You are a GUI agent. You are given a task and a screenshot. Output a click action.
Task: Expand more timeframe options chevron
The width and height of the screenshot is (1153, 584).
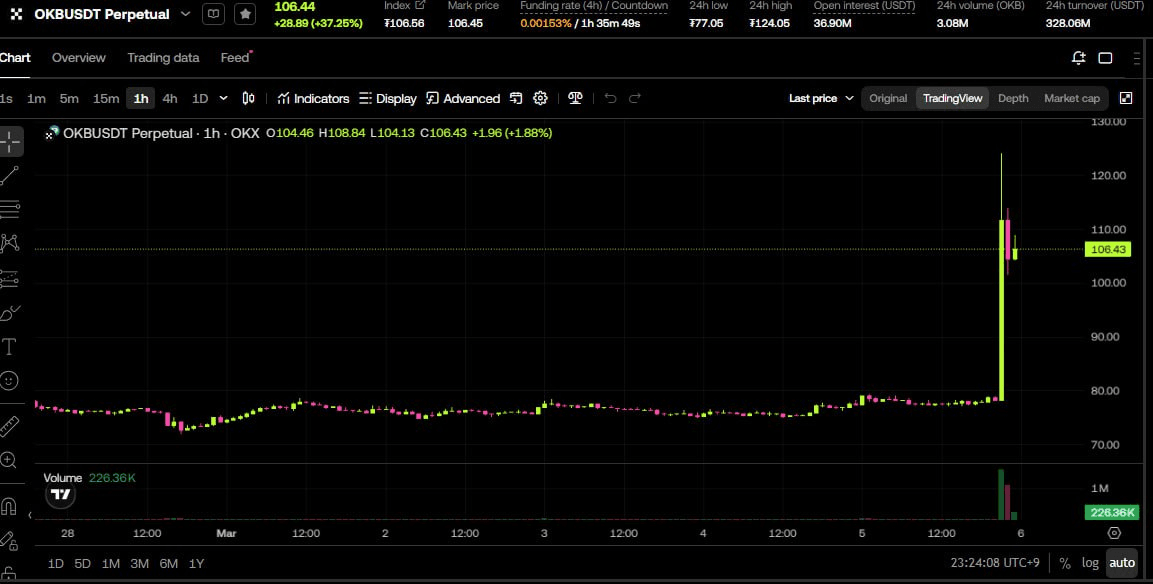point(223,98)
